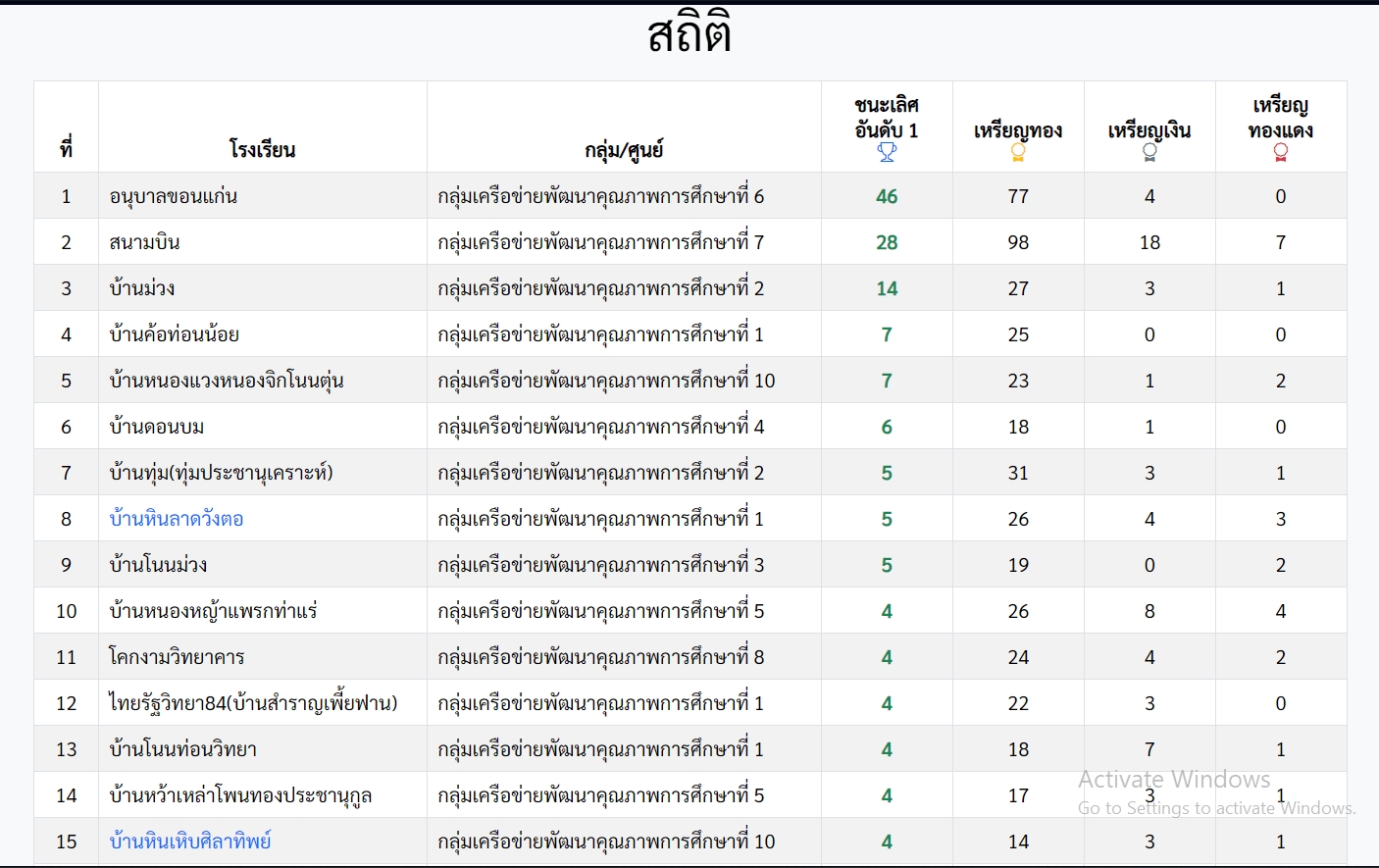Select school name บ้านโนนท่อนวิทยา
Screen dimensions: 1379x868
[182, 749]
